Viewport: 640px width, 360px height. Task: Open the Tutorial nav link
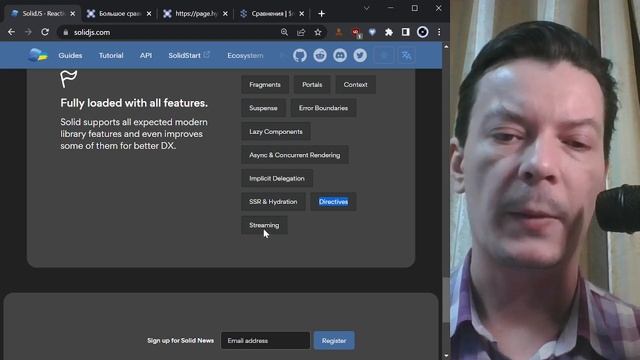(x=111, y=56)
